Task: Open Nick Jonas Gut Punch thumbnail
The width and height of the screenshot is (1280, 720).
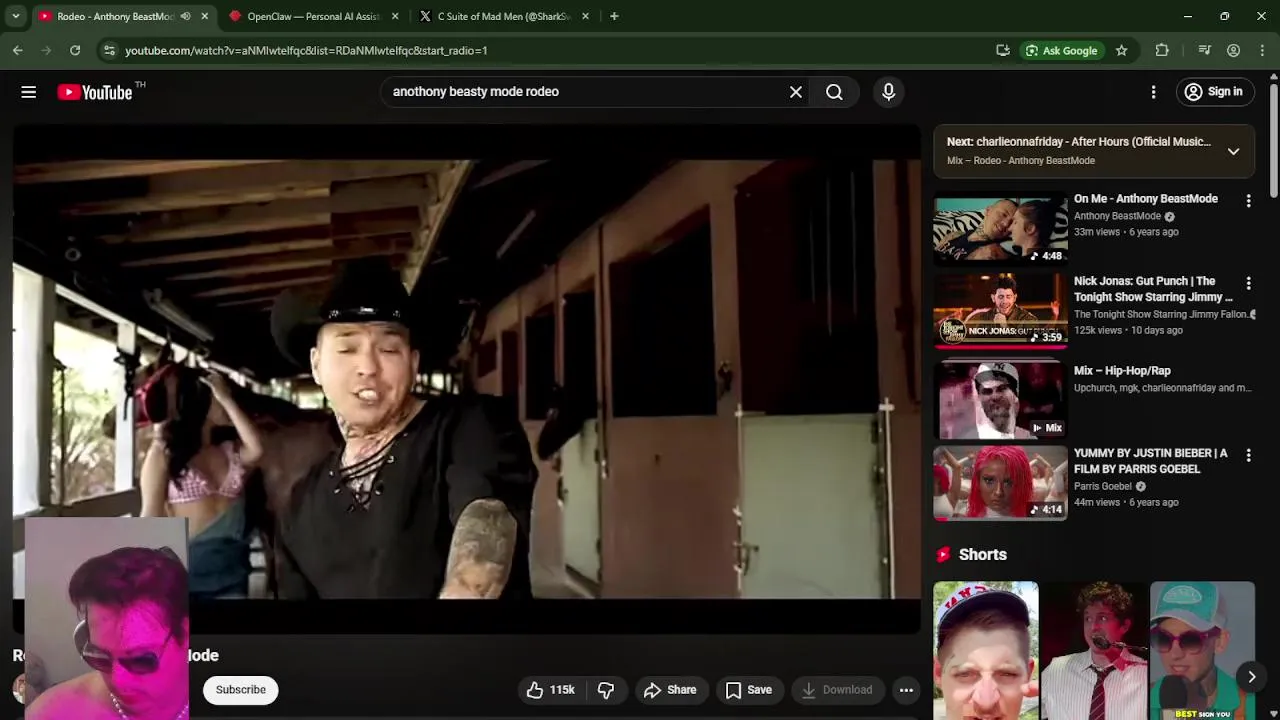Action: click(x=1000, y=311)
